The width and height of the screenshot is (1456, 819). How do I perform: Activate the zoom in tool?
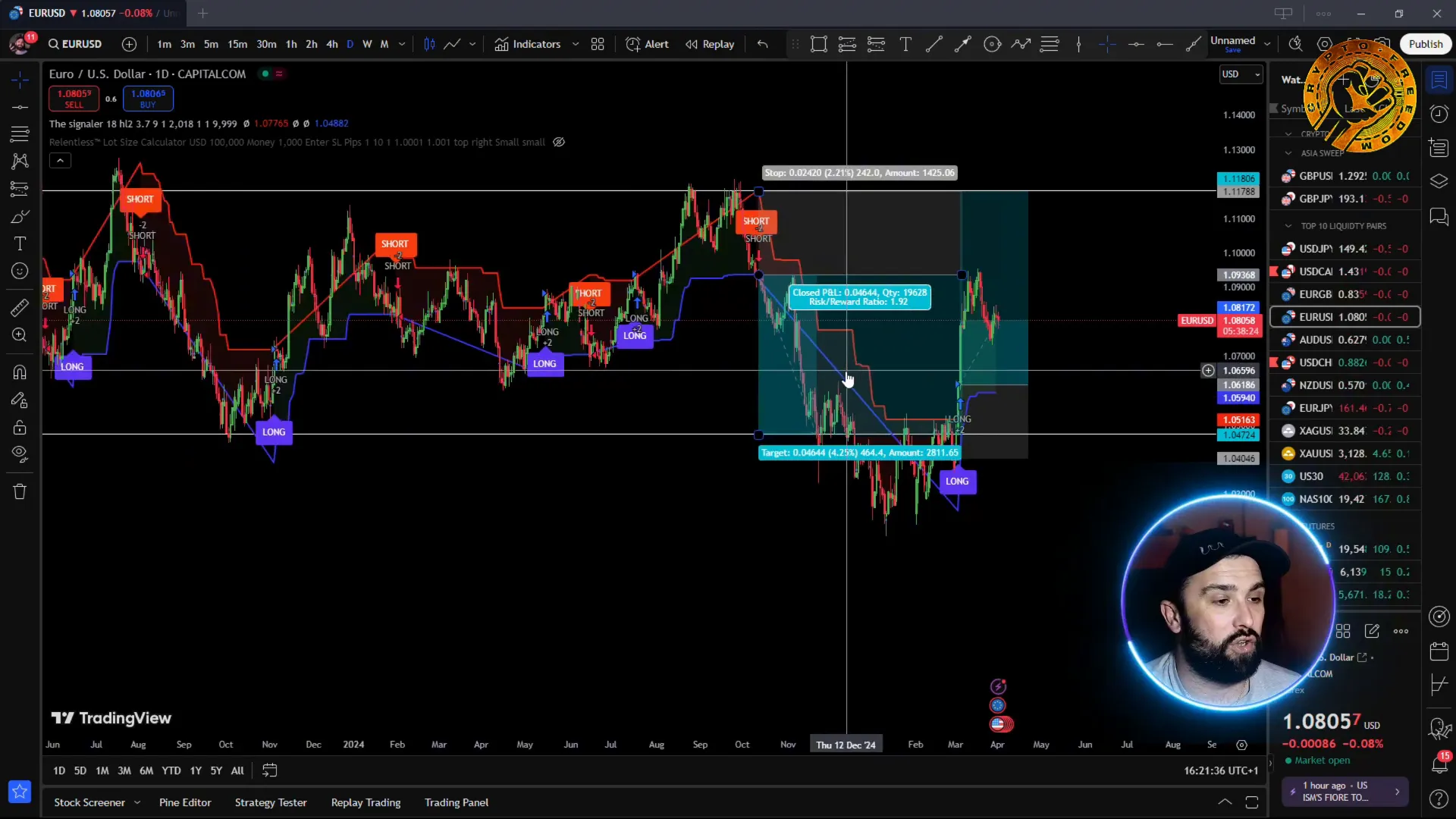20,334
